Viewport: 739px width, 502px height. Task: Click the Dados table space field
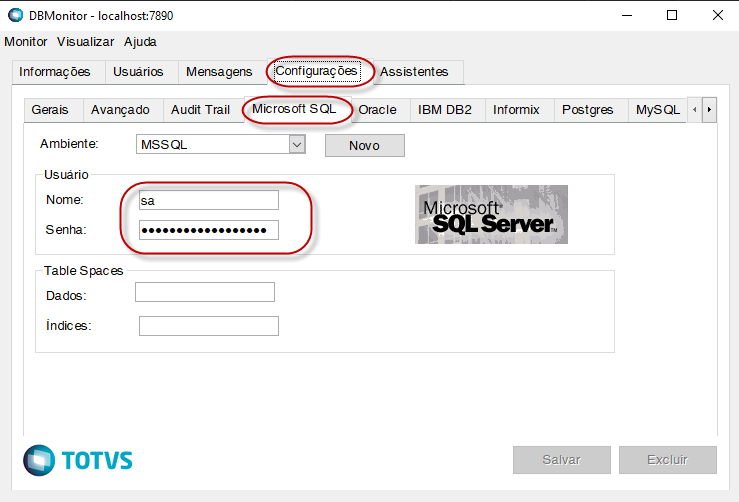pos(205,292)
